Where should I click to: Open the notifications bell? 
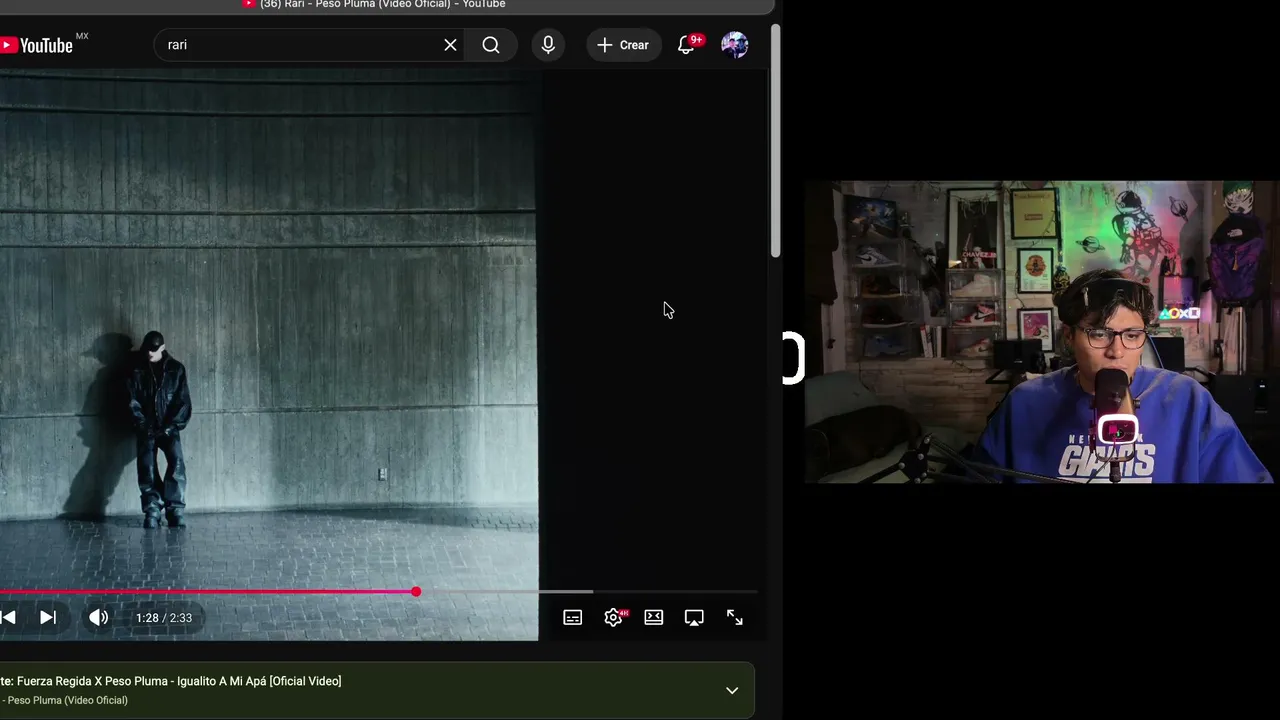coord(687,45)
